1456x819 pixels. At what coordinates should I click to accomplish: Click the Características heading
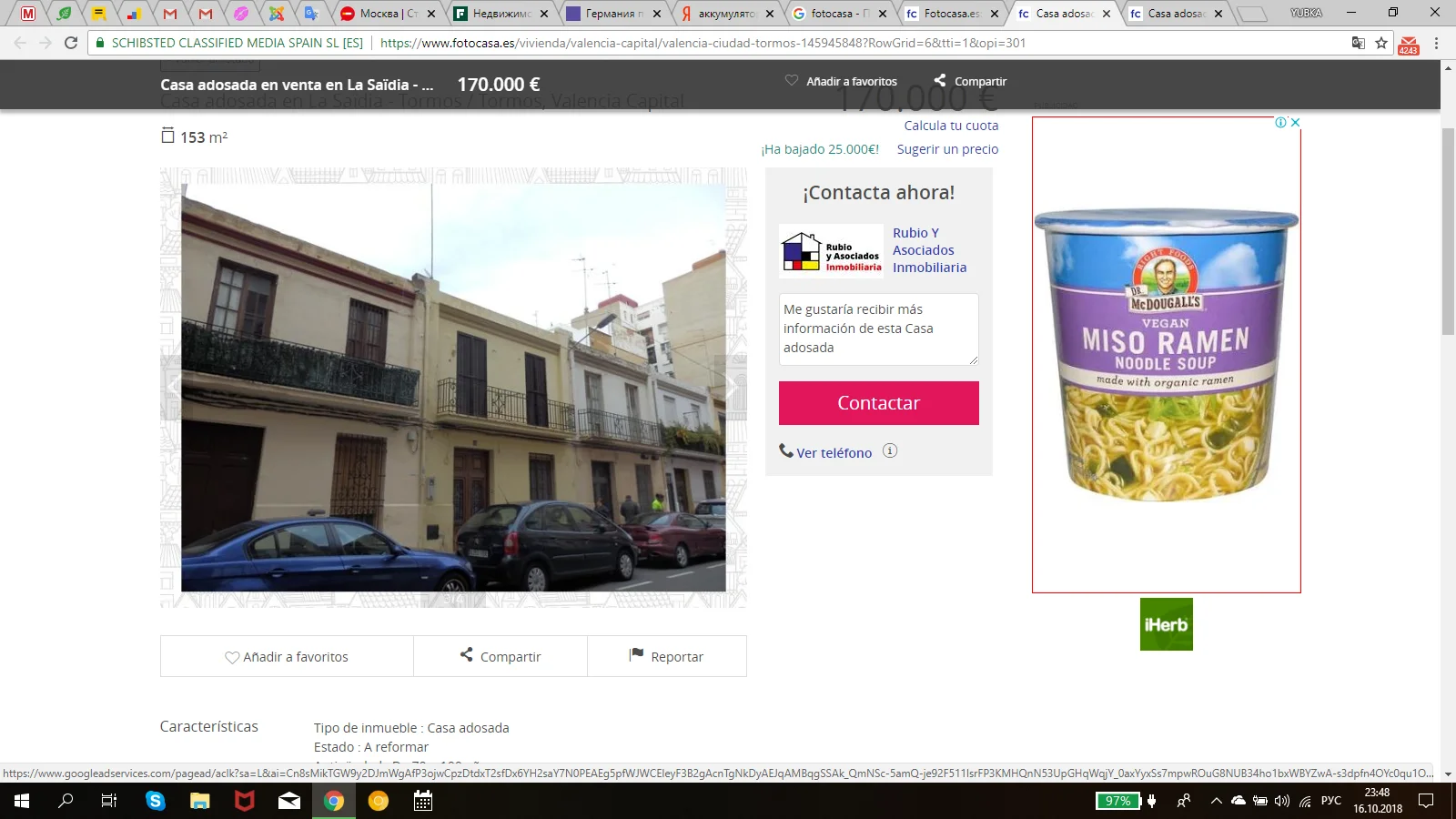[x=209, y=726]
